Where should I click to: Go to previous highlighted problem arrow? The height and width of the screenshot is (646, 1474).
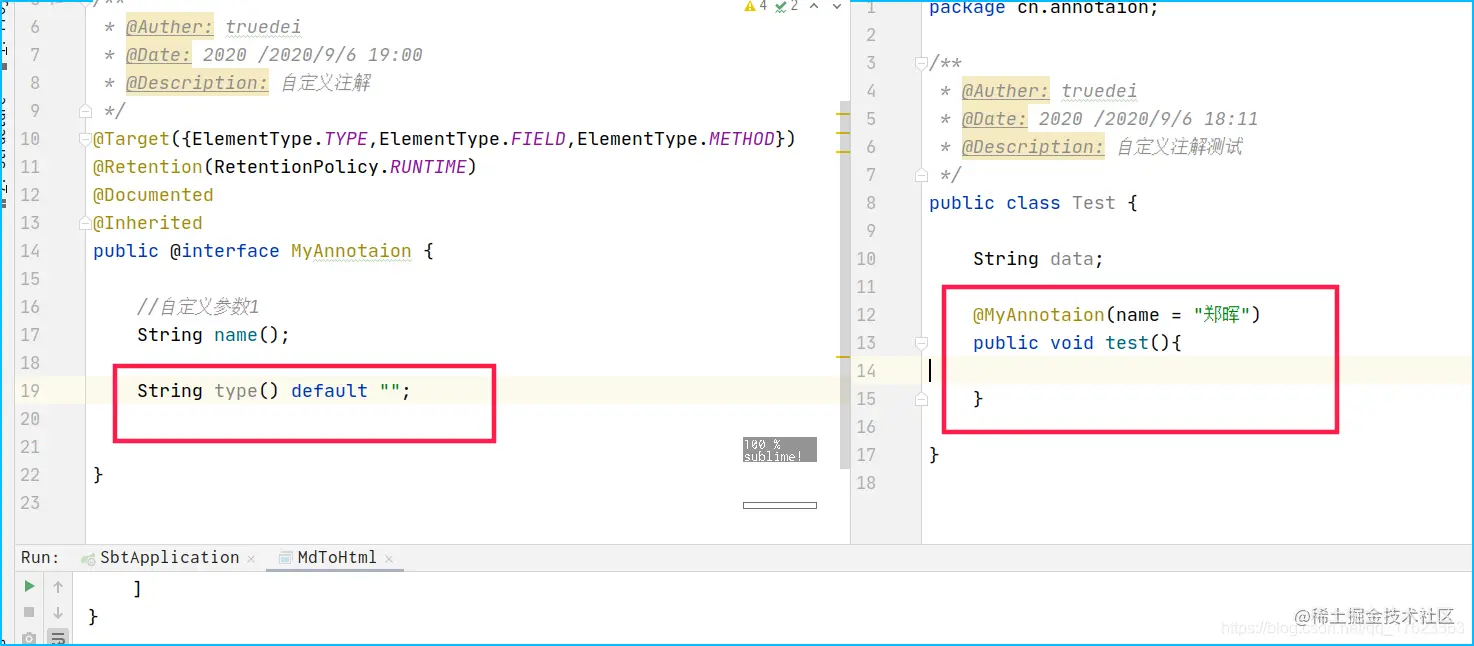pos(813,7)
